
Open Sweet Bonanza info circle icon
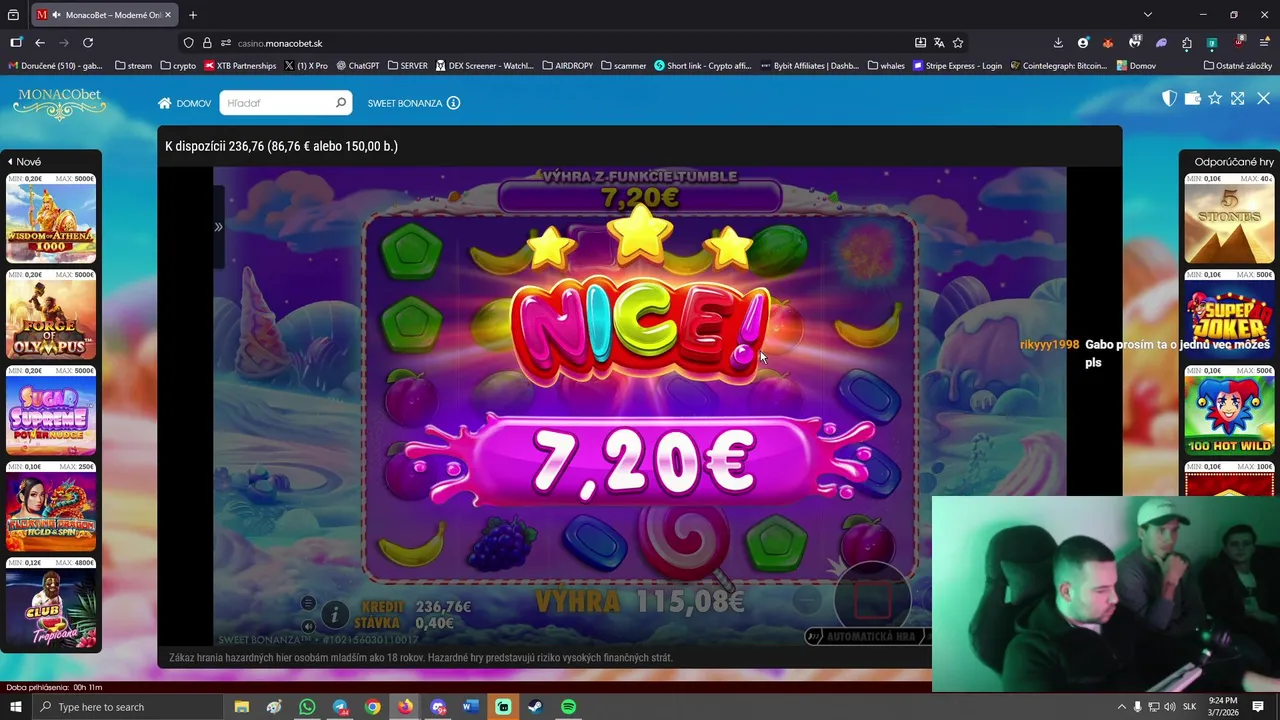coord(453,103)
